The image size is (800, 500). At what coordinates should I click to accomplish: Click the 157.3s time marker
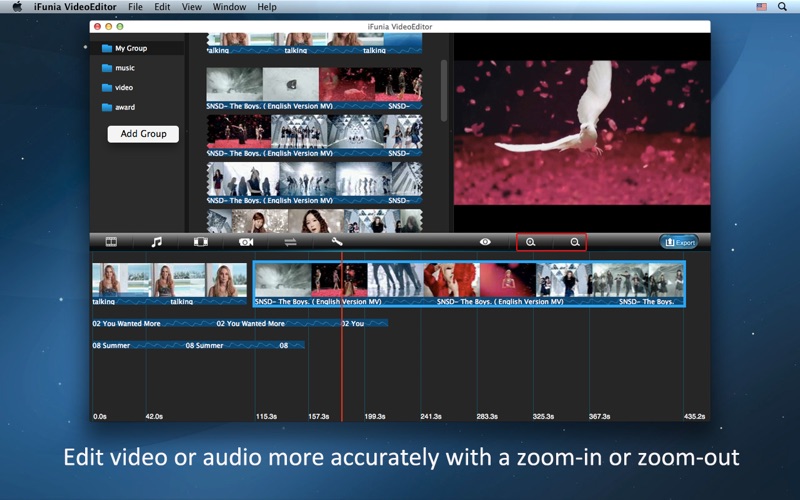click(318, 416)
